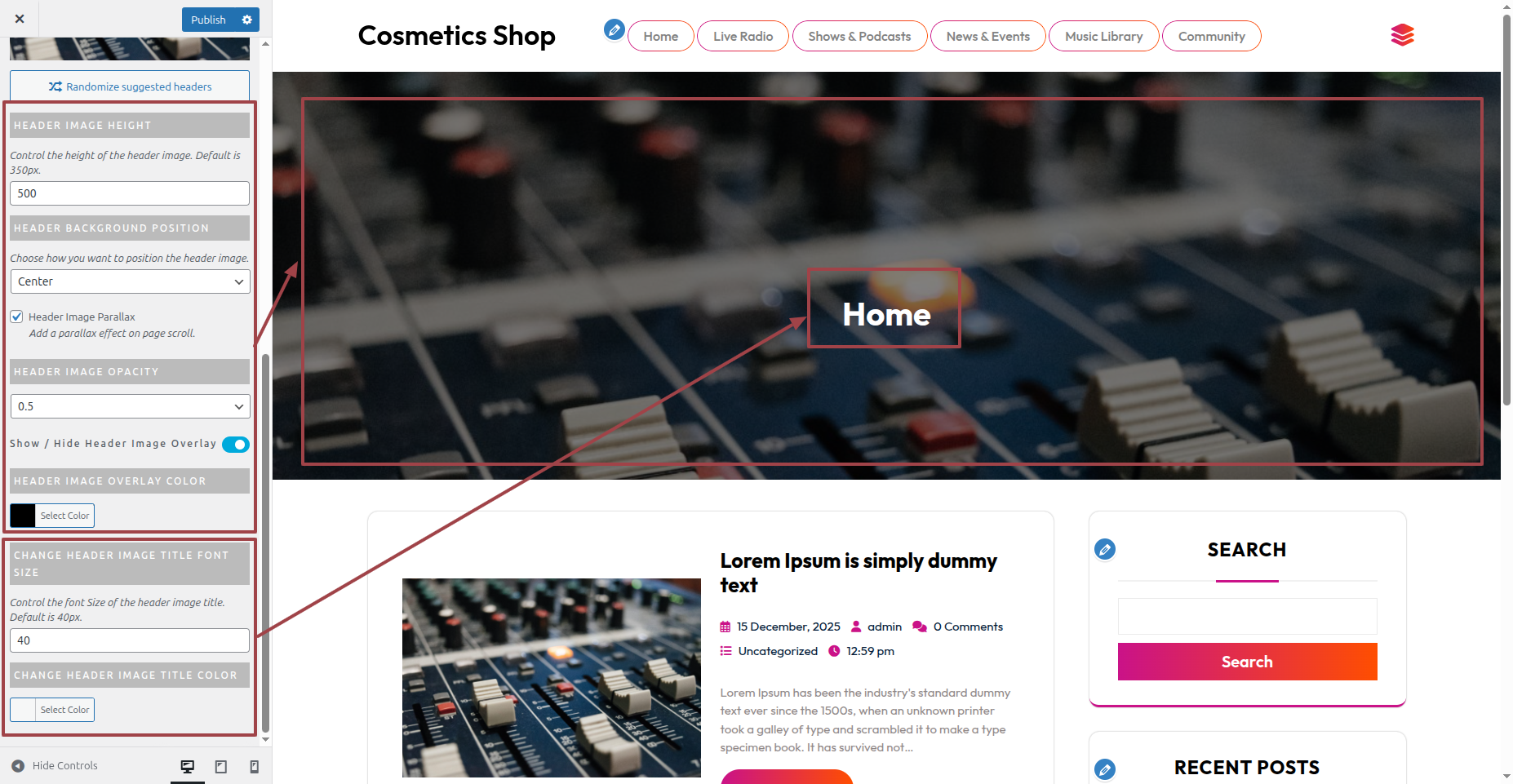This screenshot has width=1513, height=784.
Task: Switch to desktop preview device icon
Action: (x=188, y=766)
